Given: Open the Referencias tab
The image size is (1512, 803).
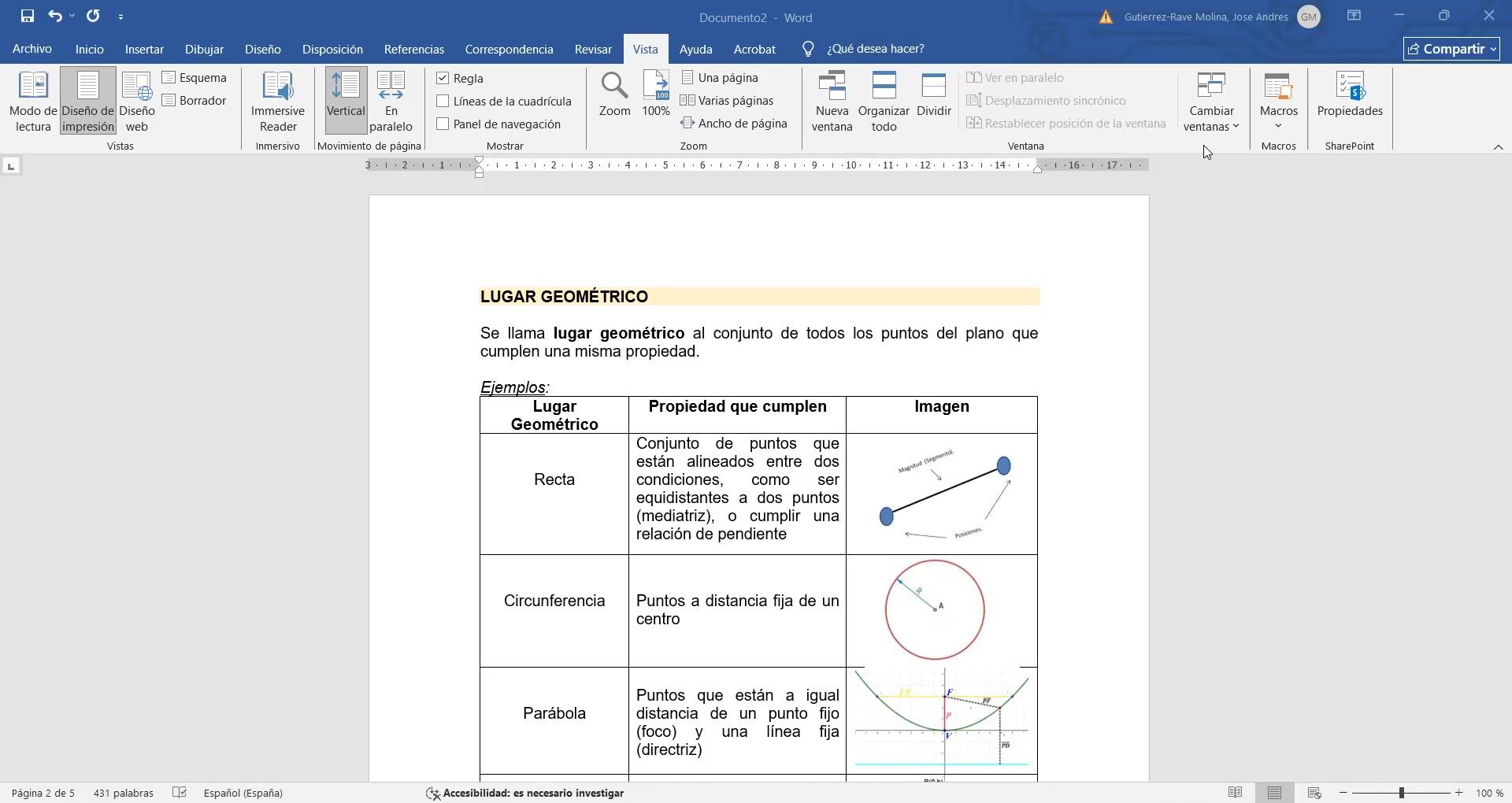Looking at the screenshot, I should coord(414,49).
